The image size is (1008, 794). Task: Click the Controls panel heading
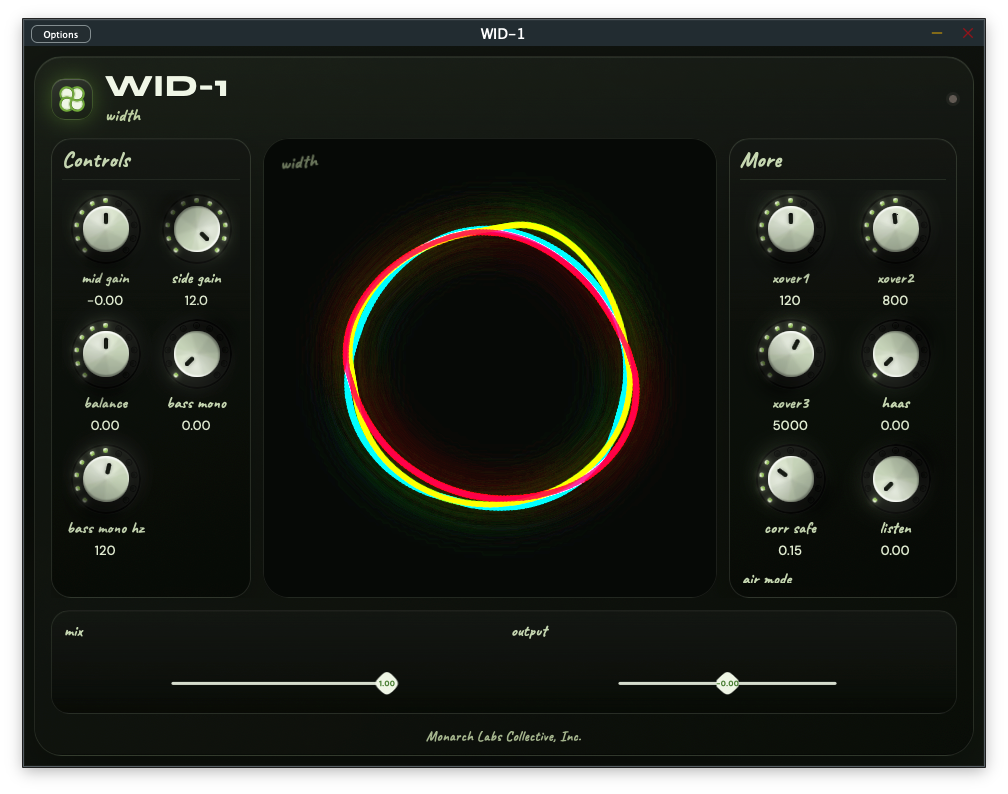97,160
